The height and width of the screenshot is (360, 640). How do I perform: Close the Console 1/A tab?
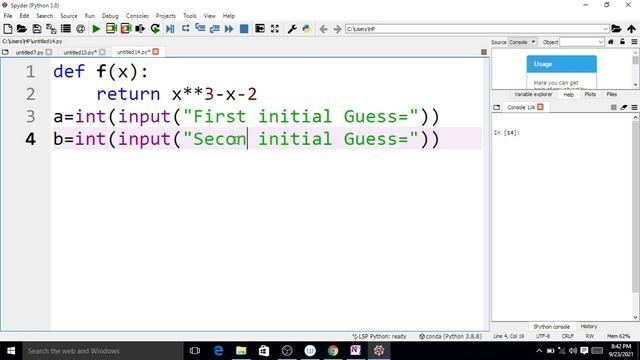540,107
